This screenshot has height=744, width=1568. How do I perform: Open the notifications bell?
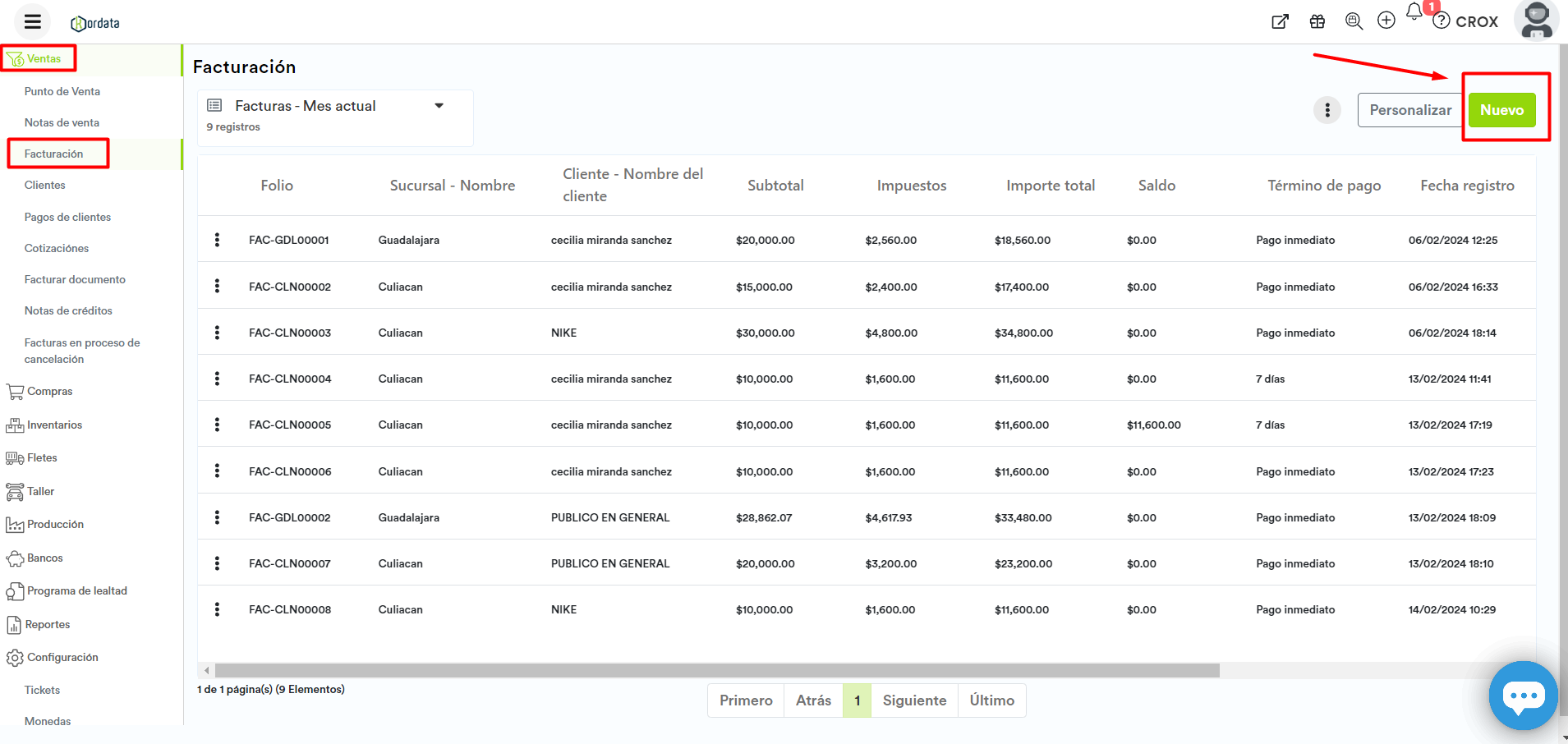click(1414, 12)
